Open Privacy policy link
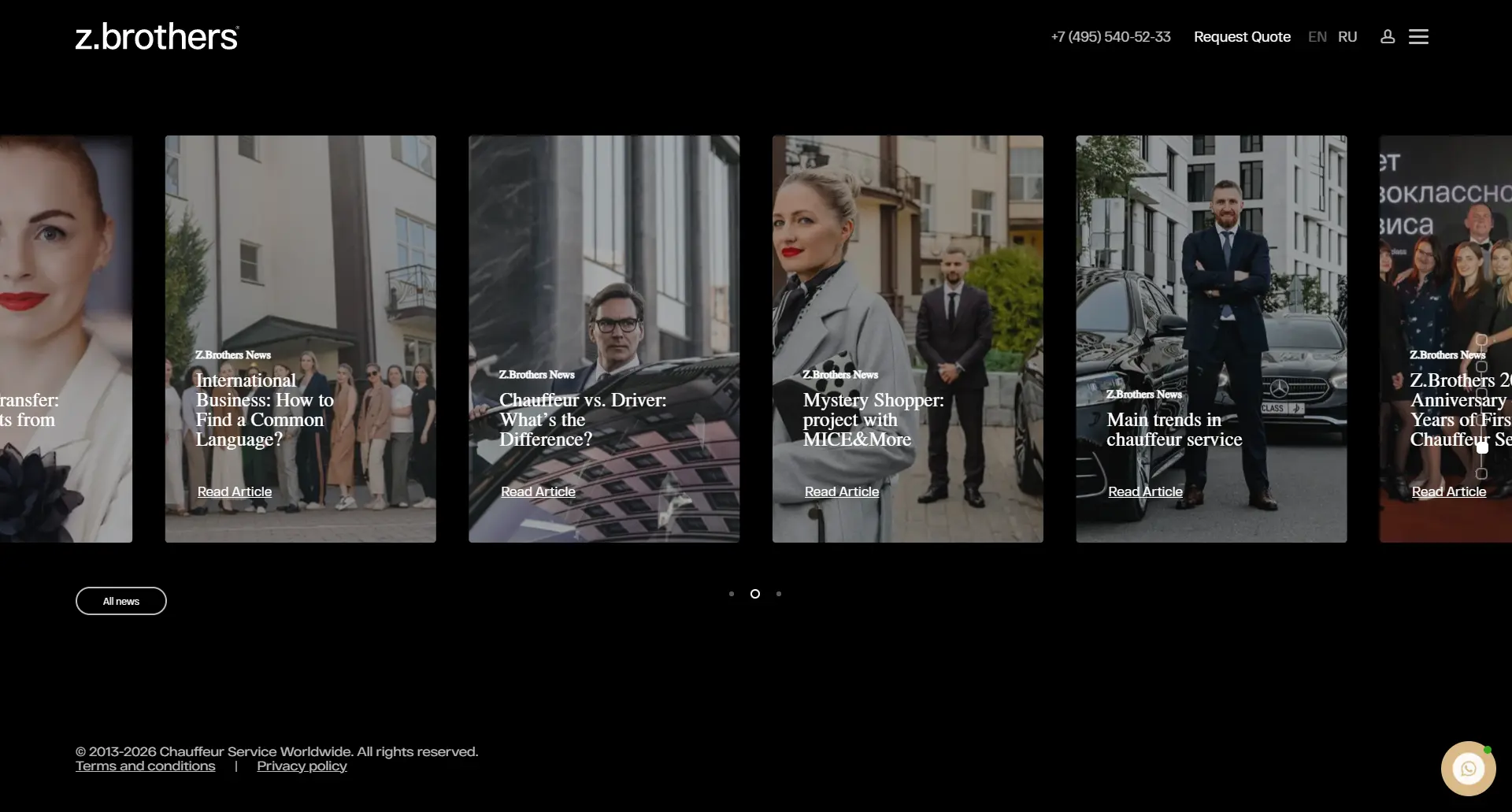 pyautogui.click(x=302, y=766)
